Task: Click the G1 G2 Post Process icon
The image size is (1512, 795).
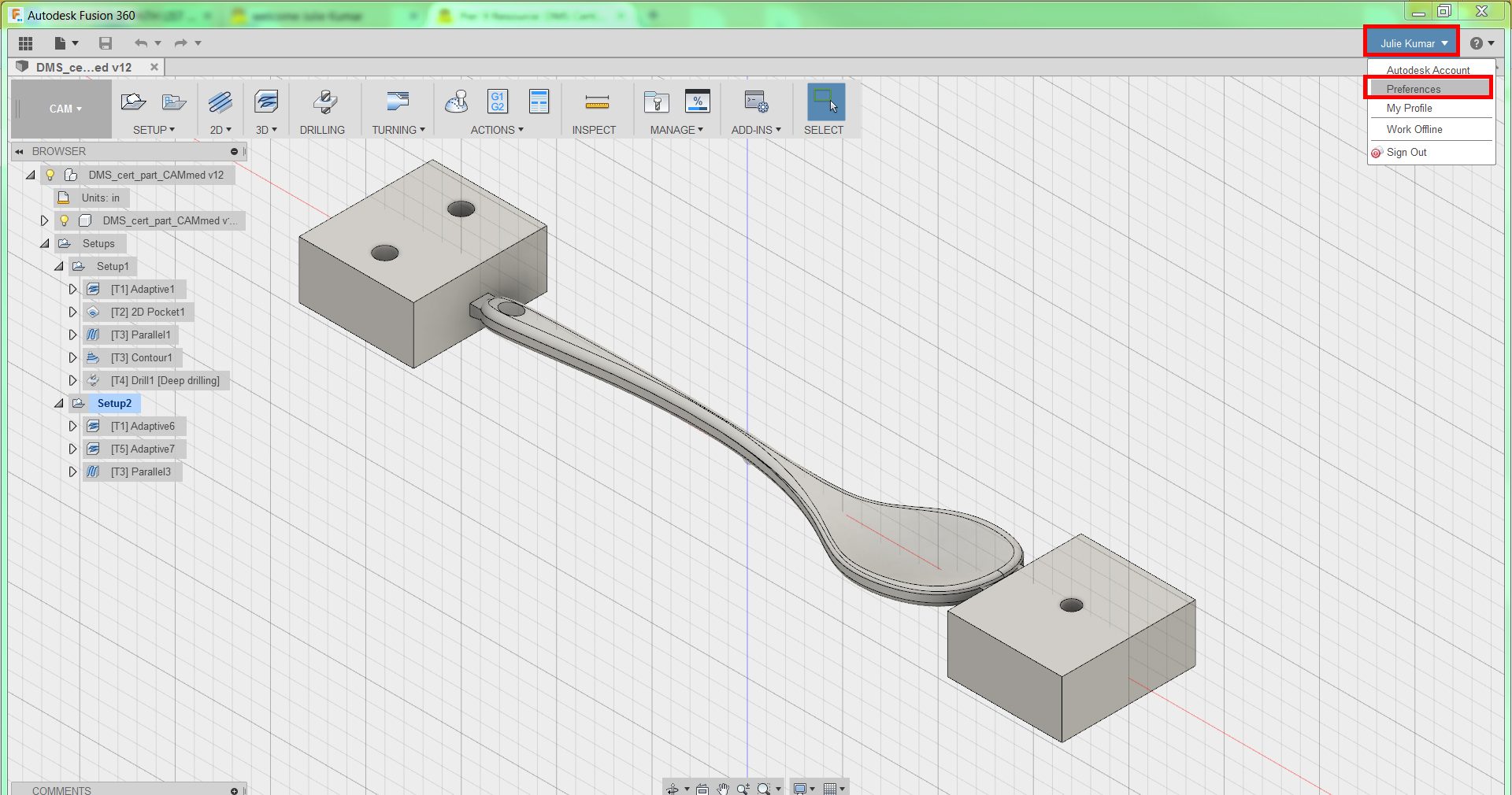Action: (x=498, y=102)
